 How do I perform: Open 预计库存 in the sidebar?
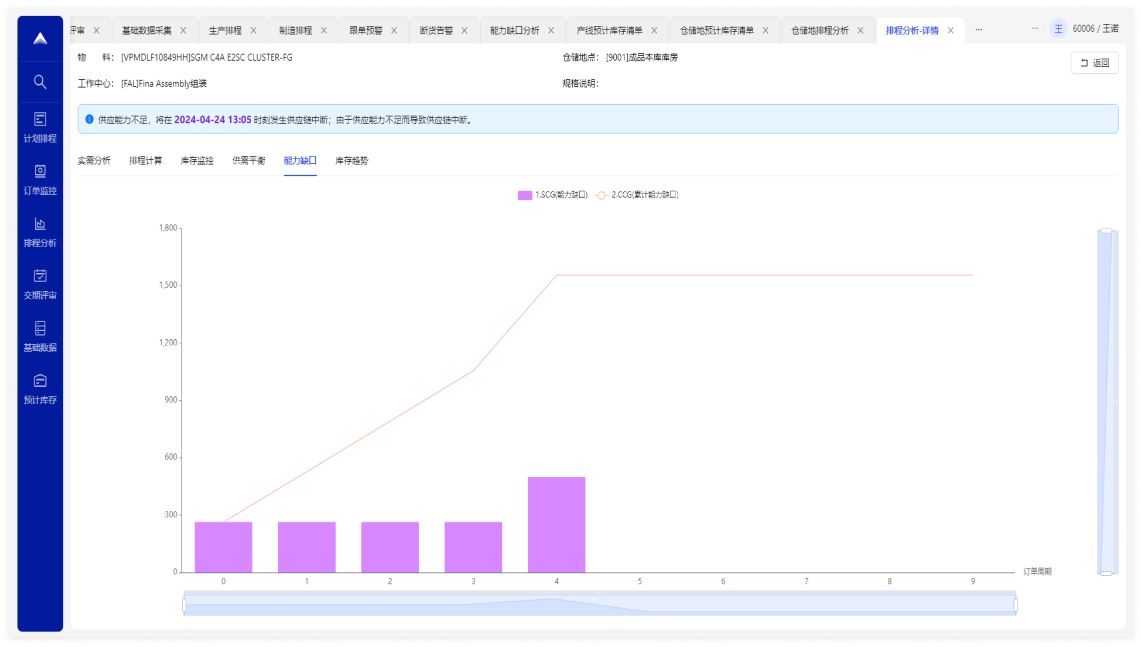coord(40,389)
